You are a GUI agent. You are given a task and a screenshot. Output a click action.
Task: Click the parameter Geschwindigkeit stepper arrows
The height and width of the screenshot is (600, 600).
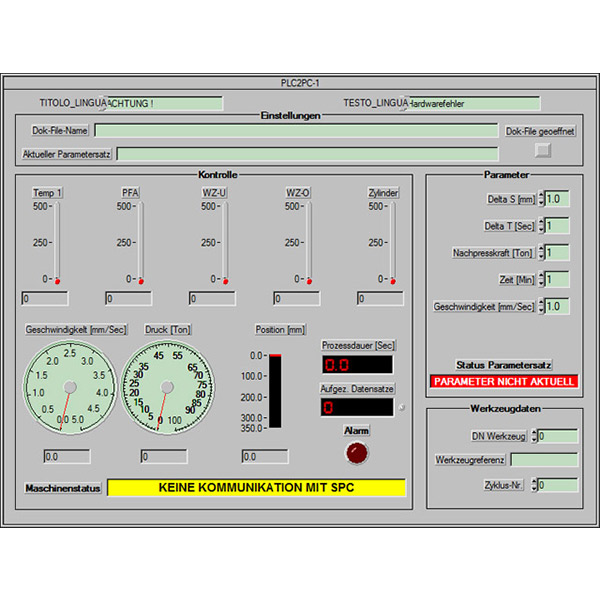click(541, 306)
